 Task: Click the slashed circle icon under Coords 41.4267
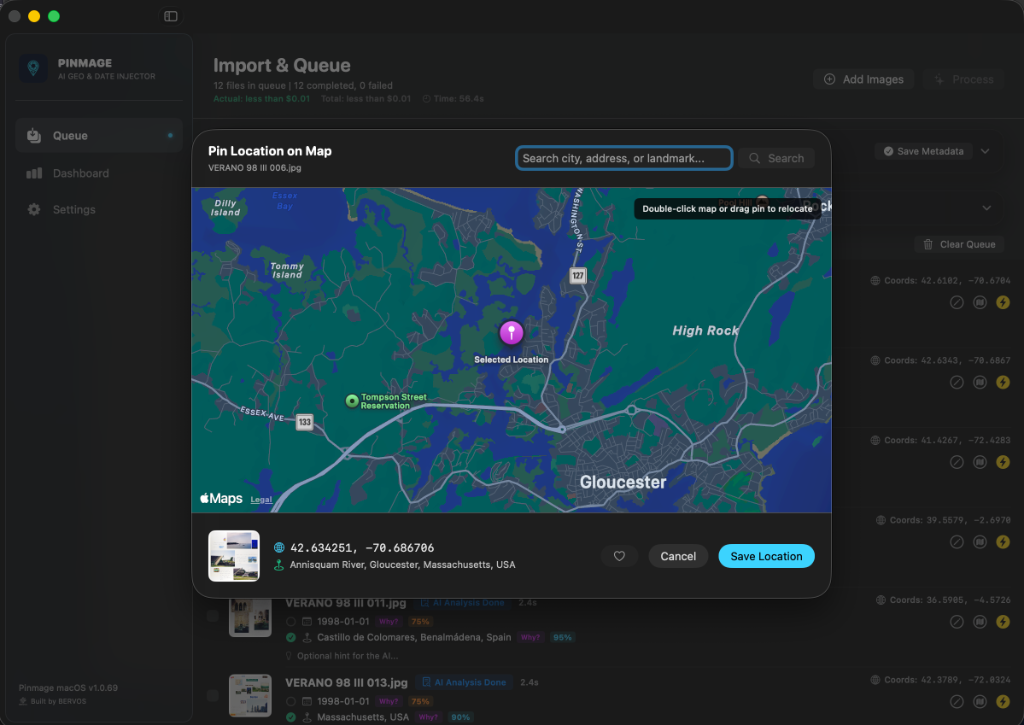[x=957, y=462]
